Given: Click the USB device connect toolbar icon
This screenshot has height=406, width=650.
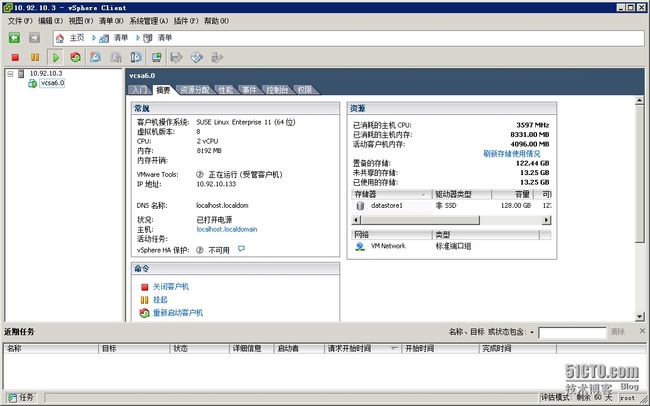Looking at the screenshot, I should [x=217, y=57].
